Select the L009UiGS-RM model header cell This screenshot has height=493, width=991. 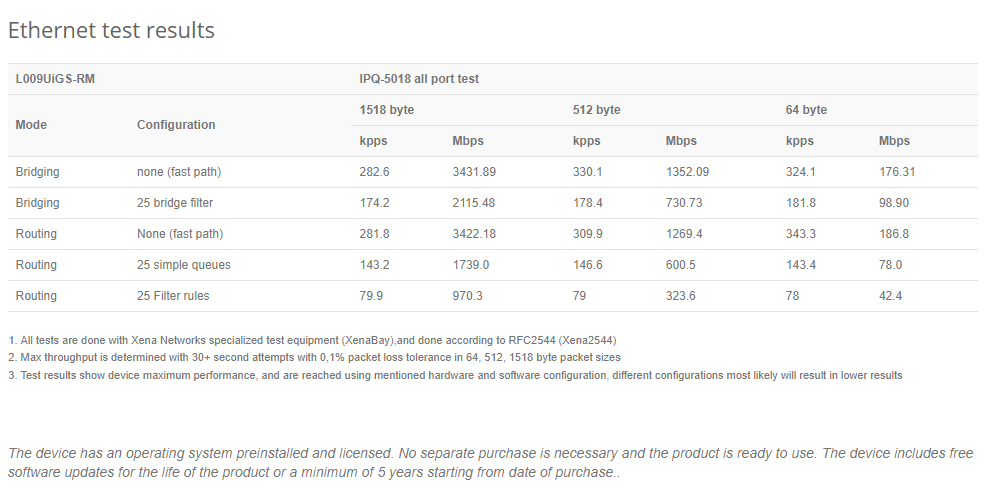[x=55, y=79]
